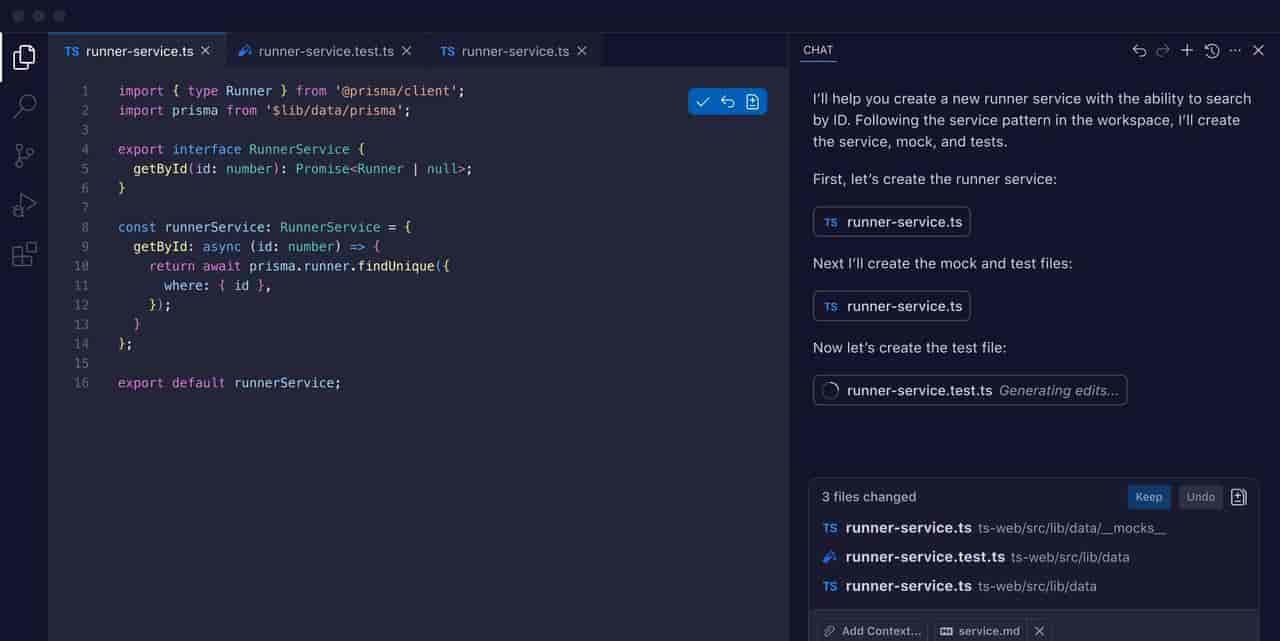Open the Explorer view in activity bar
This screenshot has width=1280, height=641.
pos(24,57)
